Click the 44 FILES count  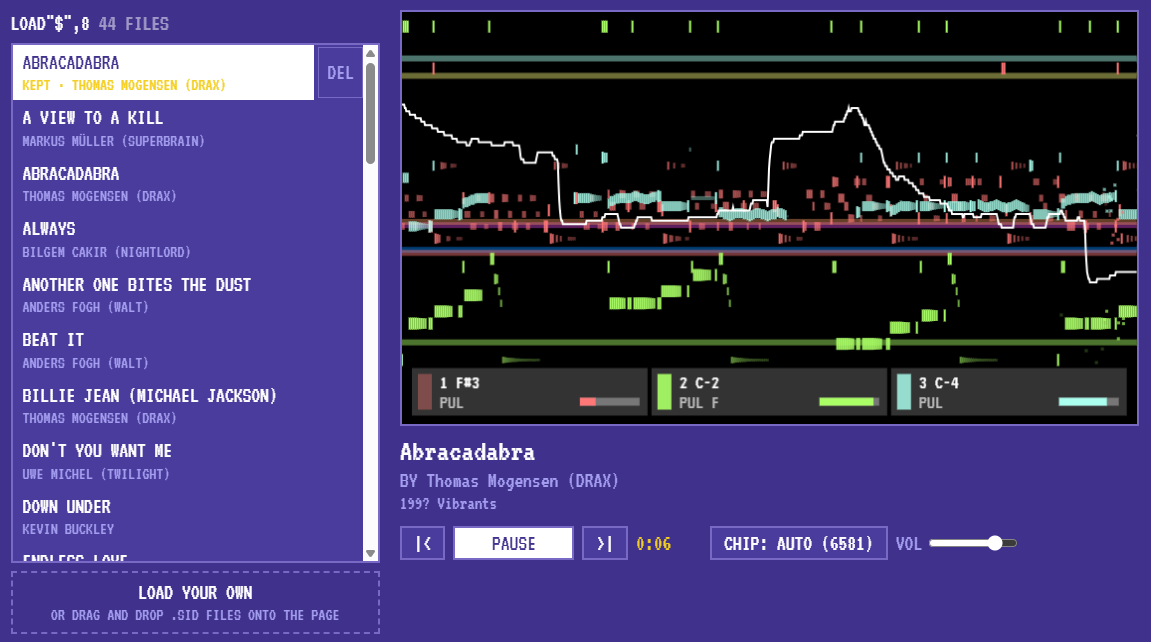[x=134, y=24]
